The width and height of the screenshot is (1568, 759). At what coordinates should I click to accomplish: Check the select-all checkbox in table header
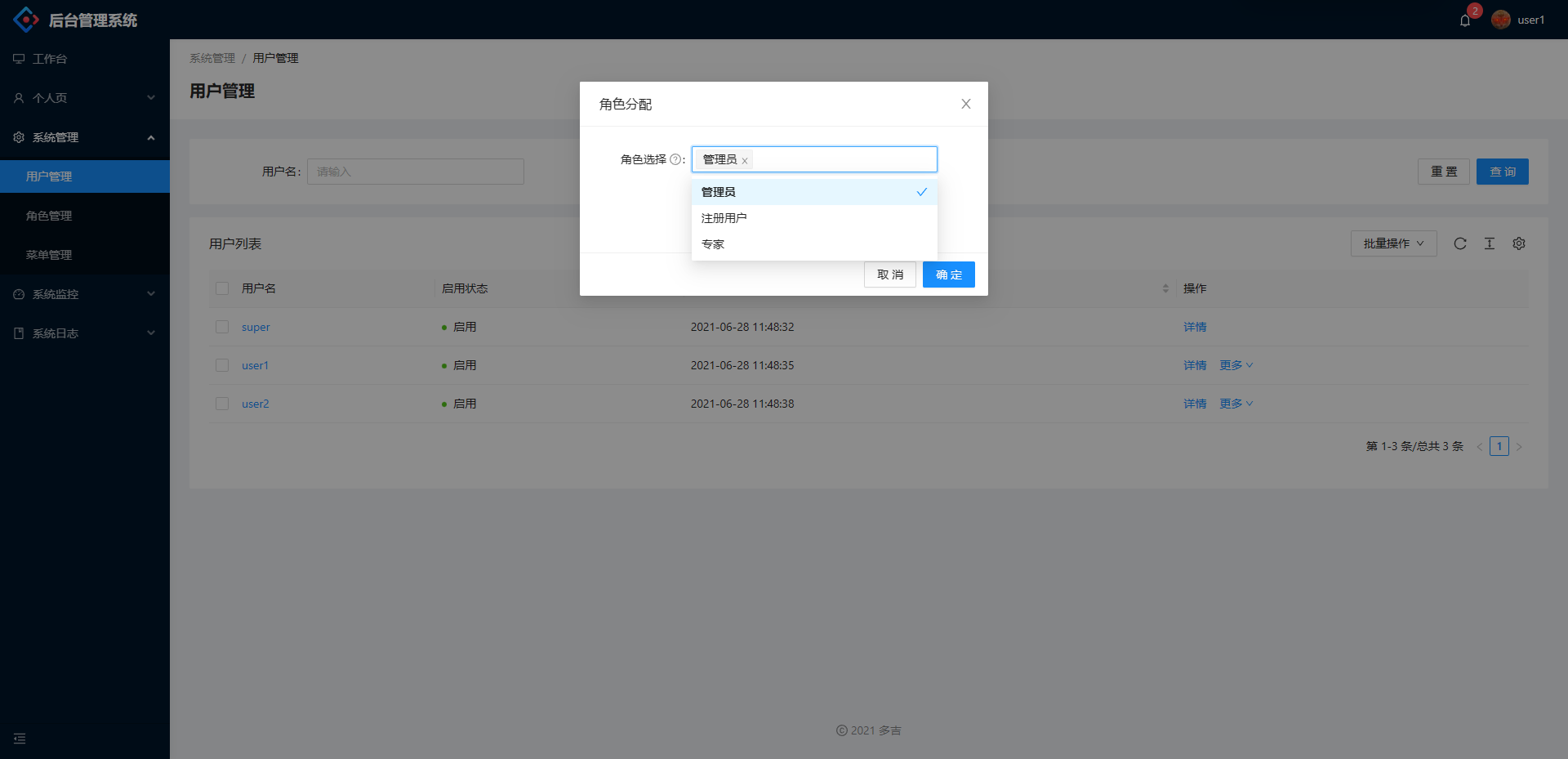[221, 288]
